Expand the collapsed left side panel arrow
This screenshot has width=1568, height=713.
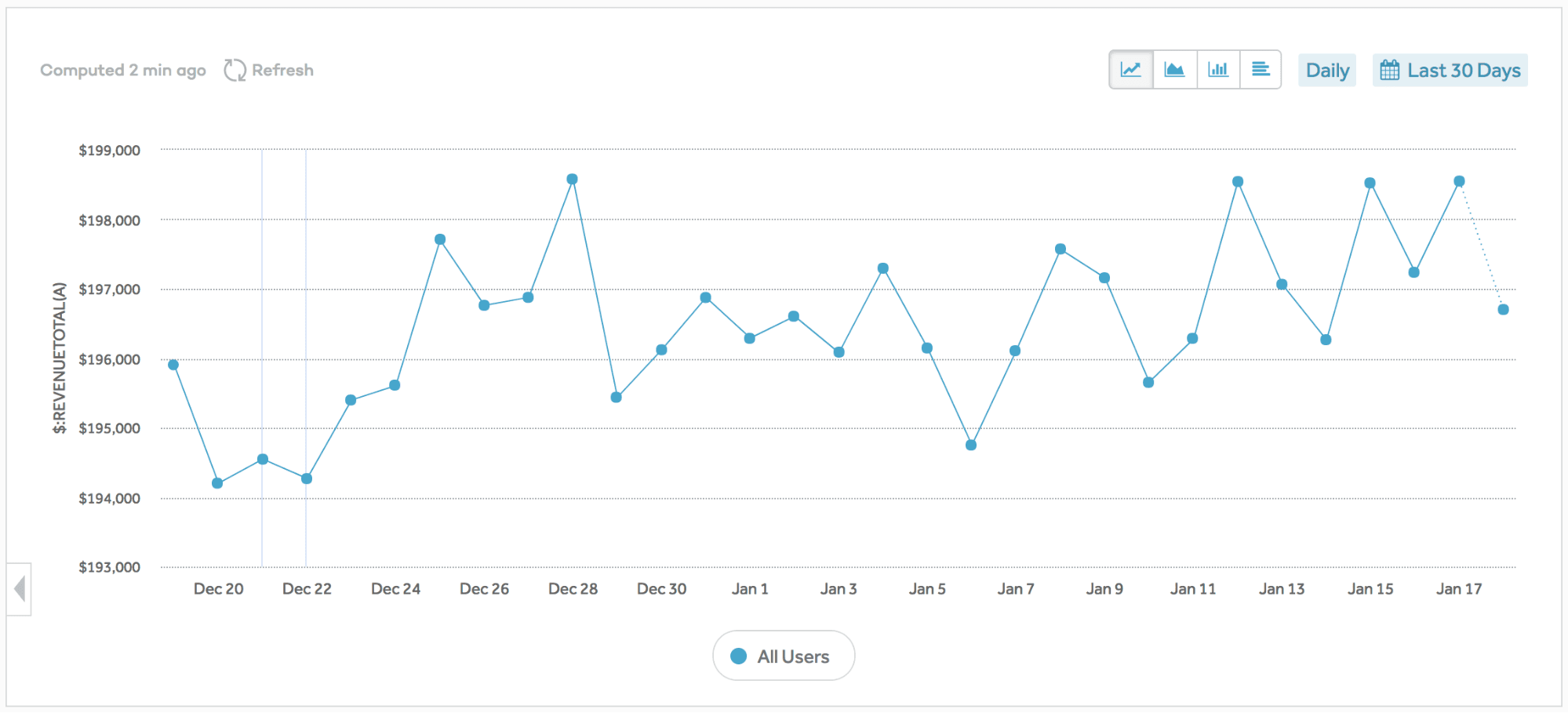point(20,588)
